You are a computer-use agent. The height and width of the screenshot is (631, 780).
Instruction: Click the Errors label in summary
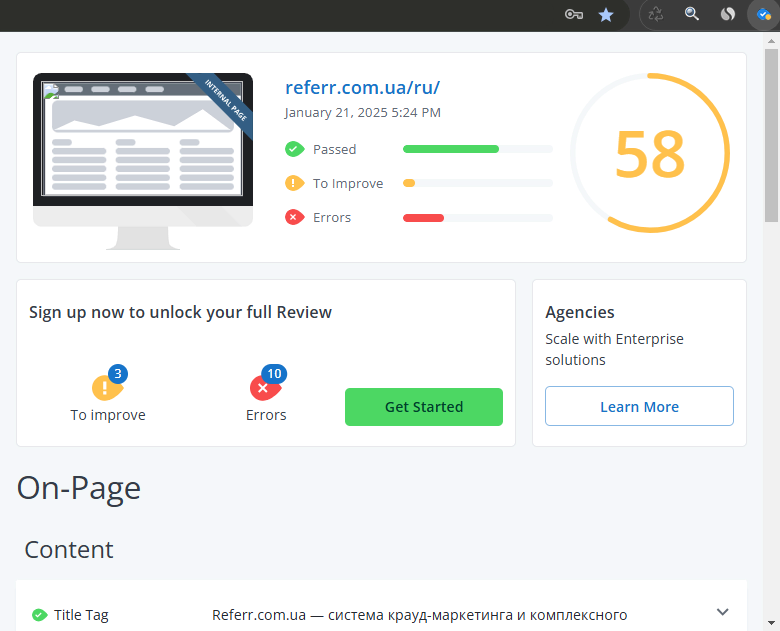[332, 217]
